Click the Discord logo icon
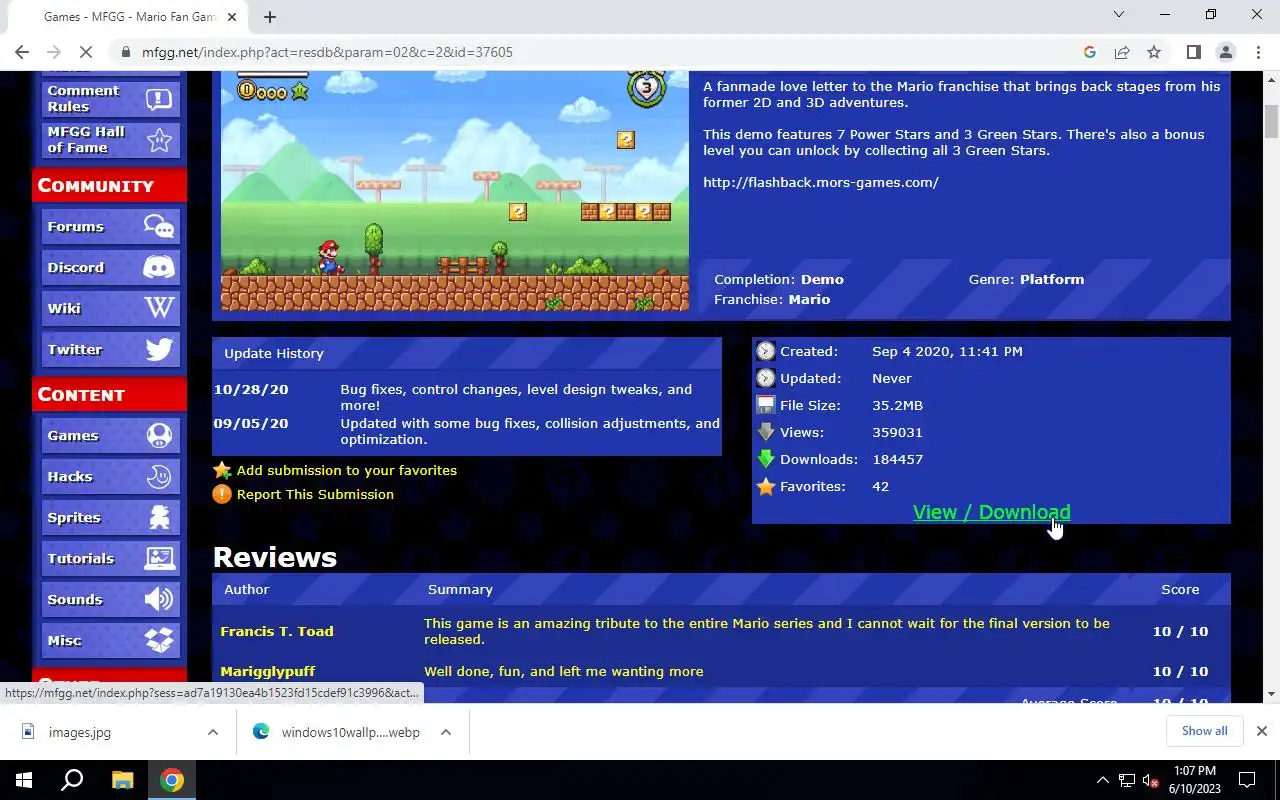This screenshot has height=800, width=1280. 158,268
